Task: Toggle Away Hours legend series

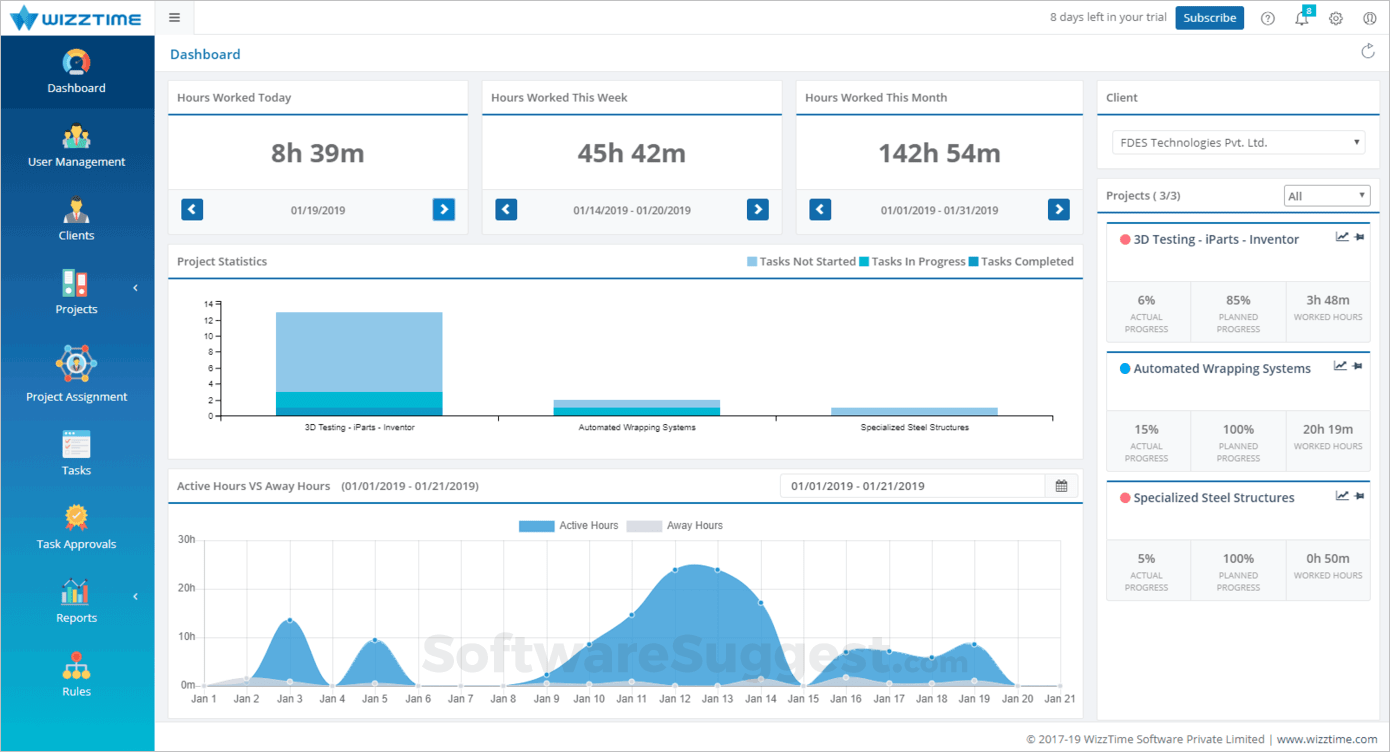Action: click(x=675, y=526)
